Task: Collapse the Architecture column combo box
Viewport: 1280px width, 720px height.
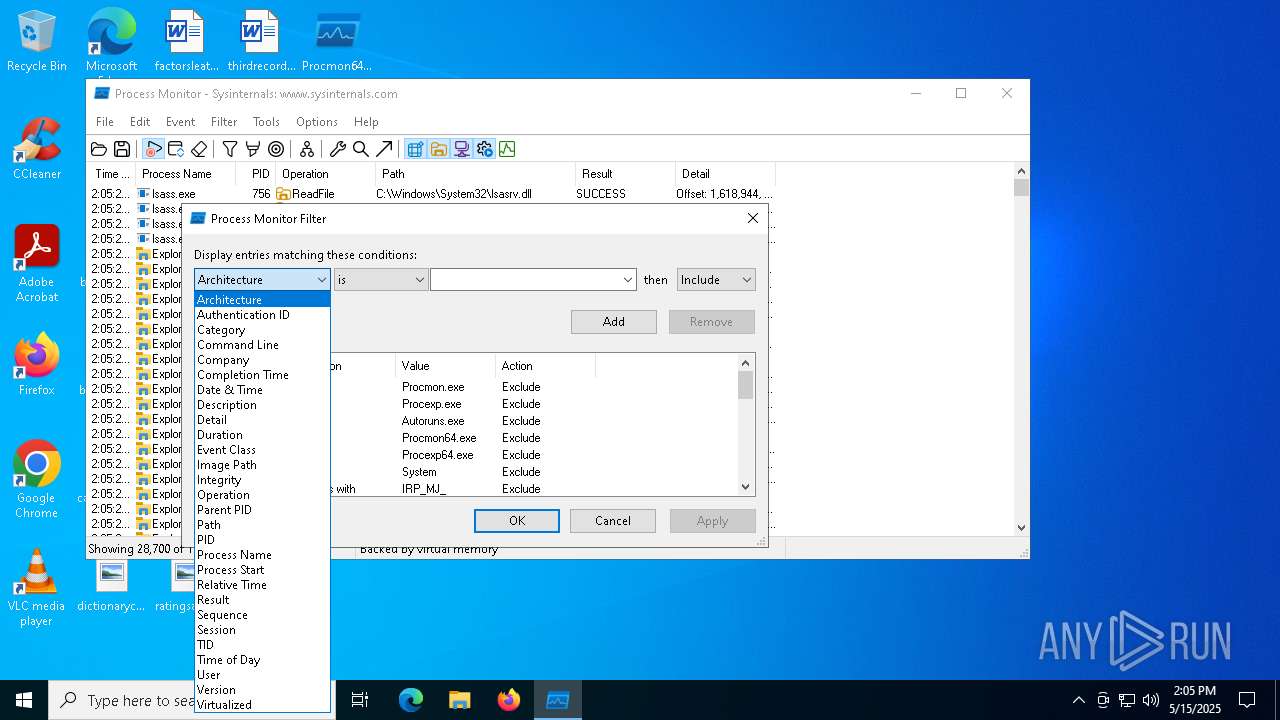Action: pos(321,280)
